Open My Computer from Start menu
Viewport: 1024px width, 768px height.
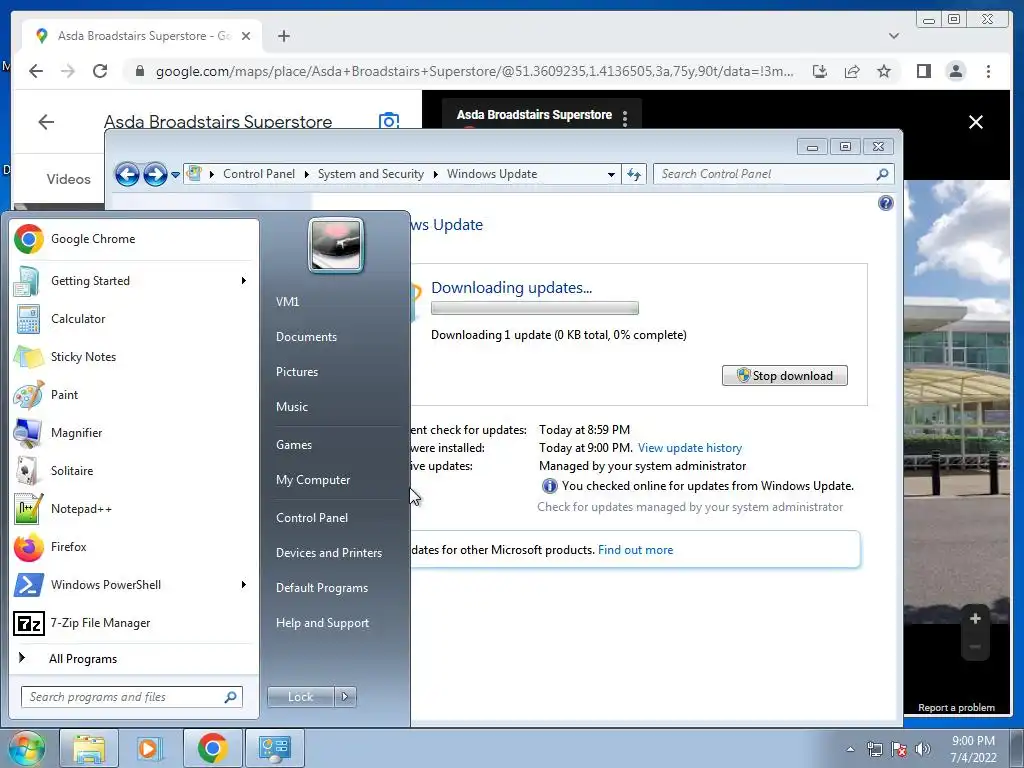(x=313, y=480)
